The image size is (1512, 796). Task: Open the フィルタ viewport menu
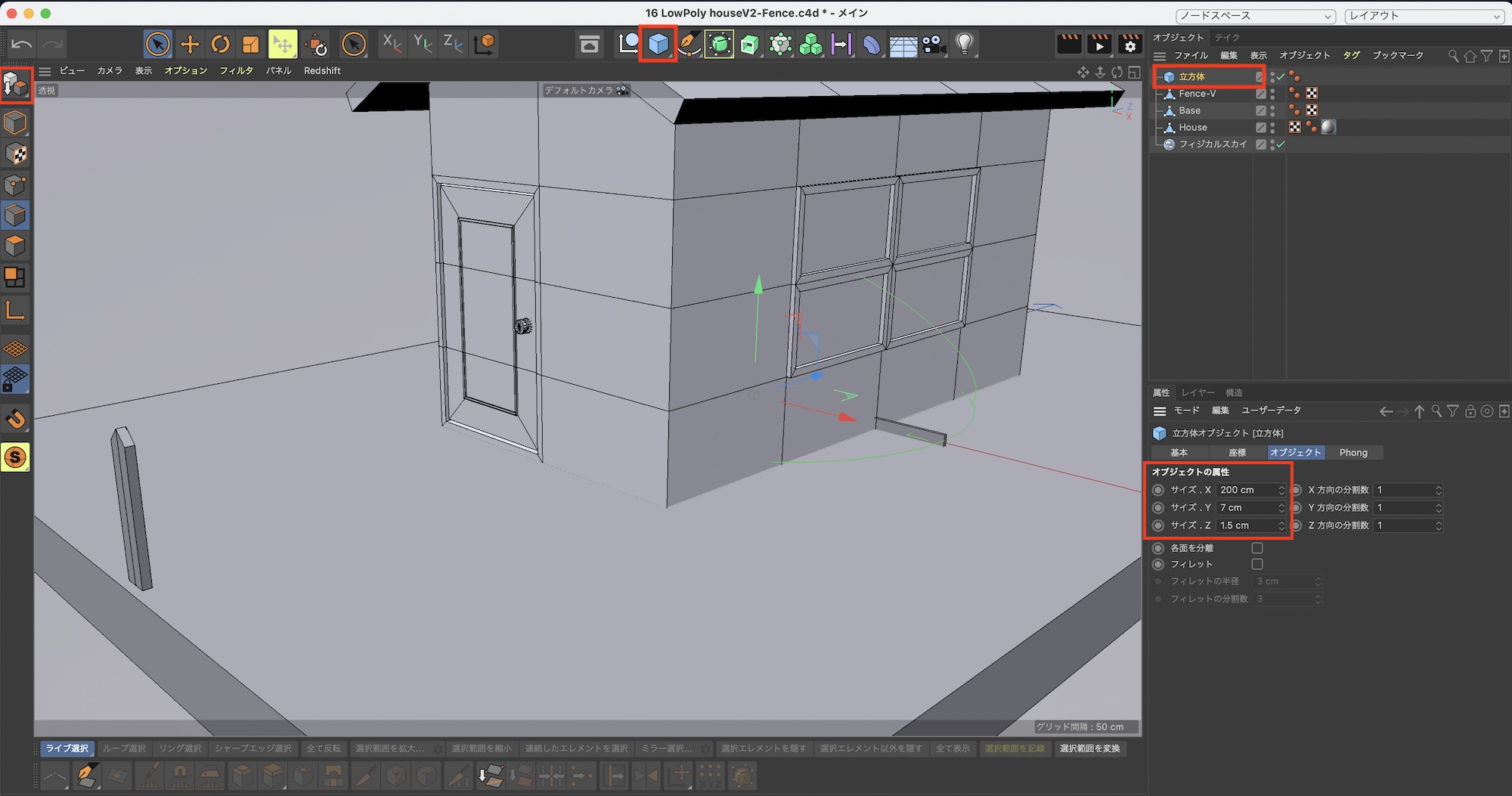tap(236, 70)
